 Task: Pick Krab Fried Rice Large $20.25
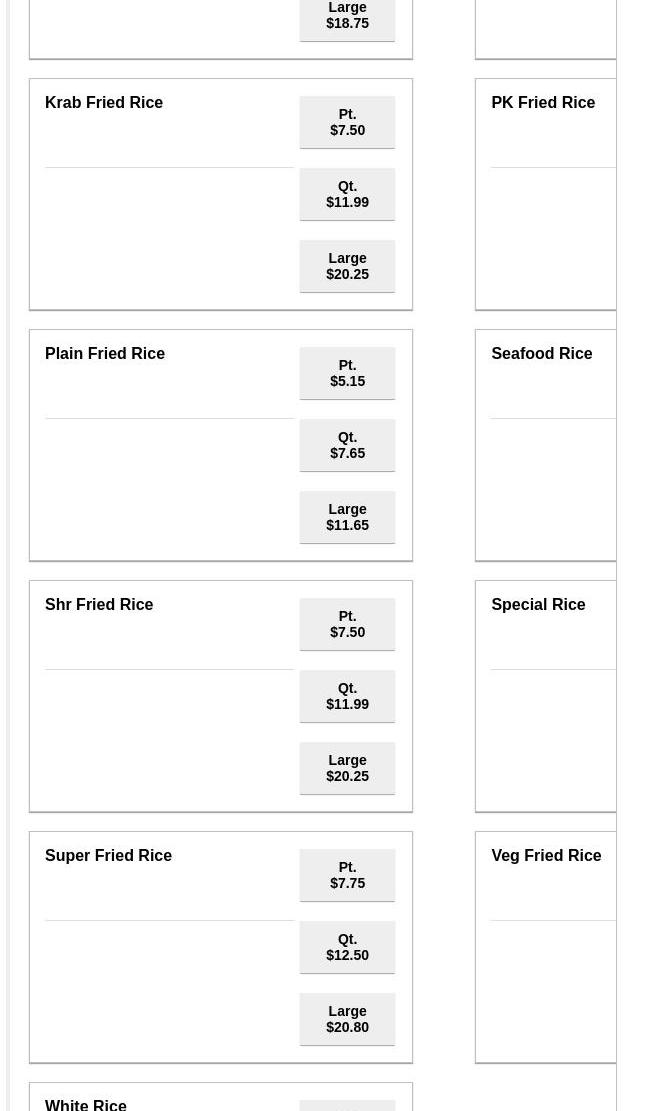pyautogui.click(x=347, y=266)
